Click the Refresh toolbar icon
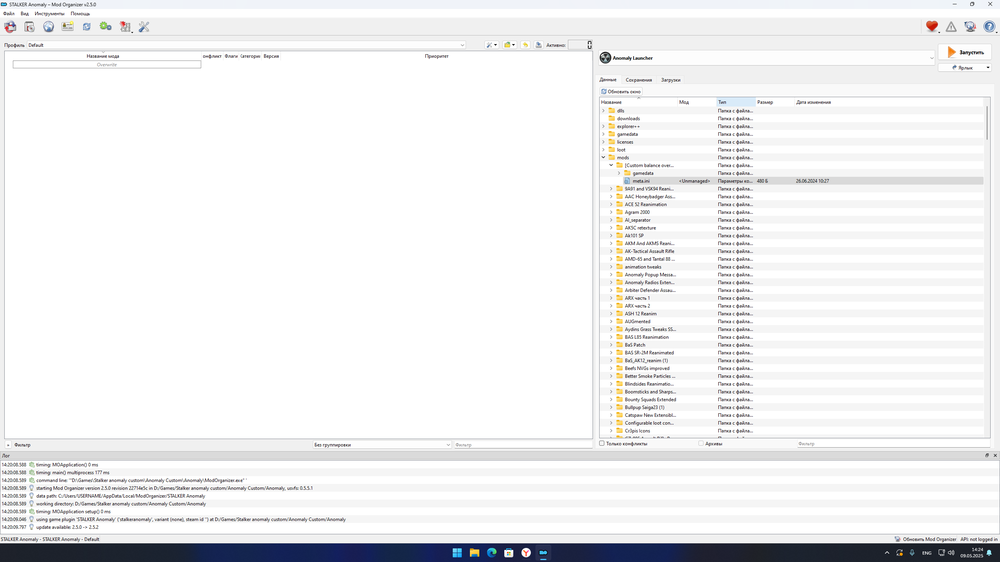 (87, 27)
